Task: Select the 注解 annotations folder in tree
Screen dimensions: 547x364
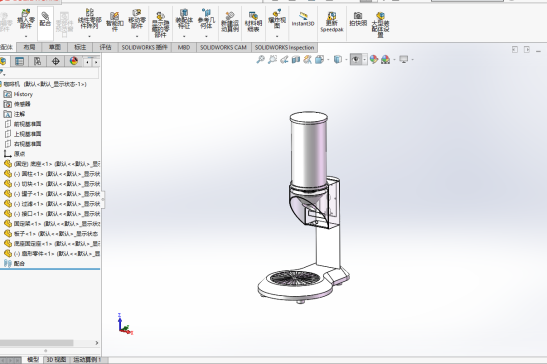Action: click(14, 114)
